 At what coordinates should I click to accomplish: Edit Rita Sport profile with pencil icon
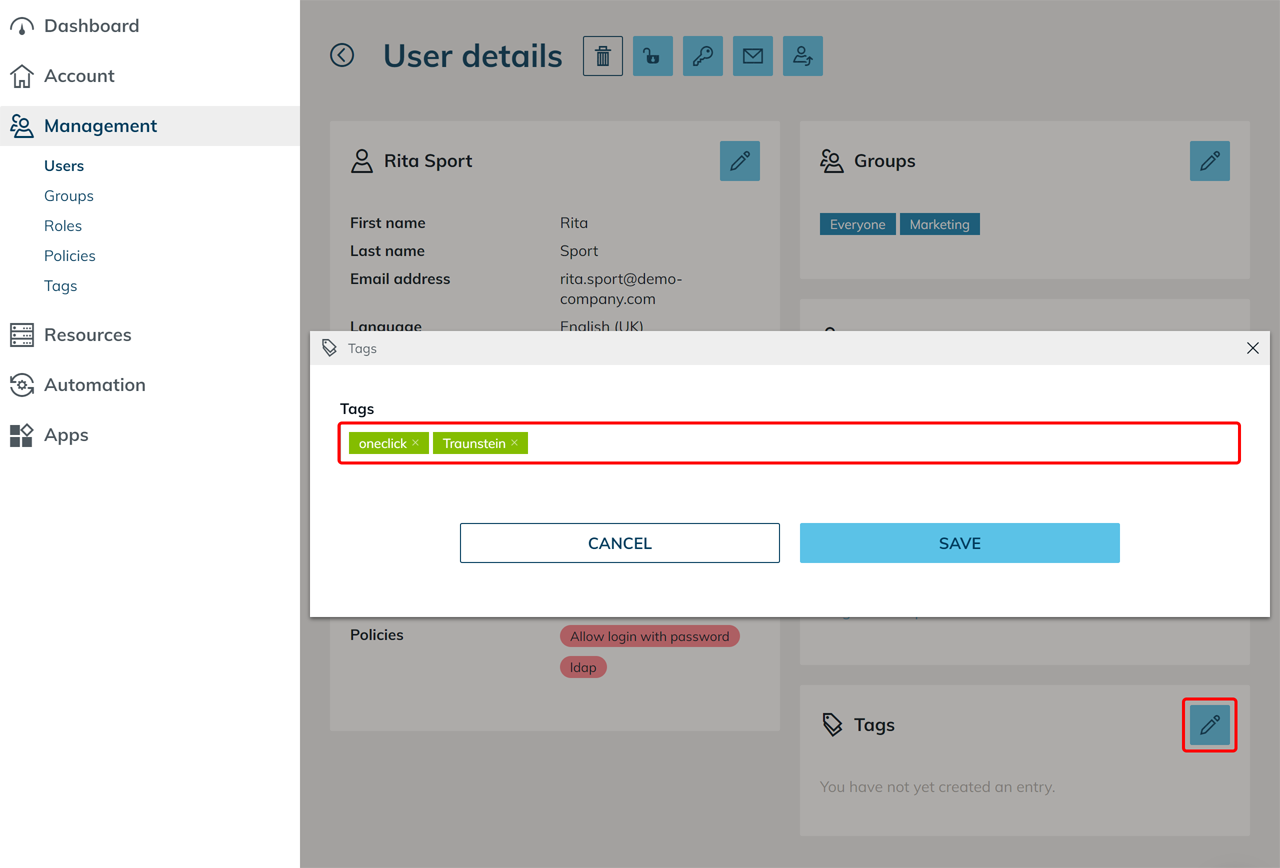pyautogui.click(x=740, y=161)
